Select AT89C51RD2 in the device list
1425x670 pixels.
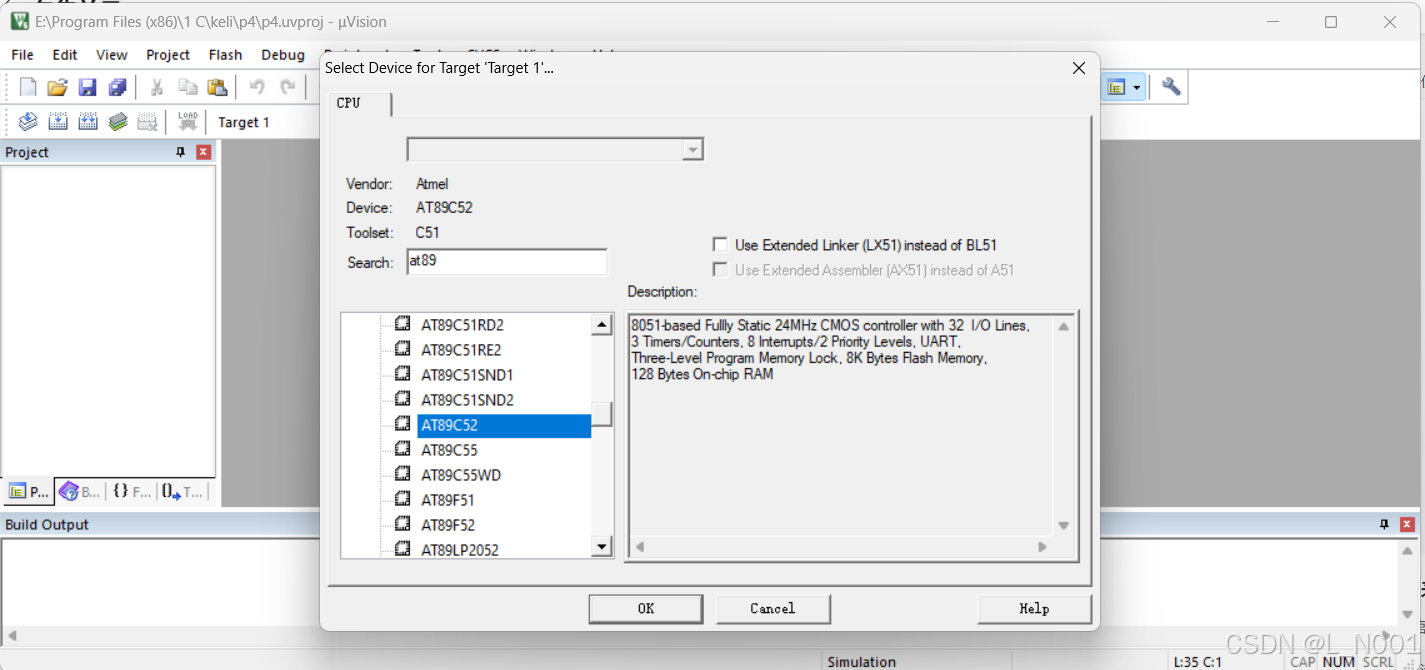tap(462, 325)
